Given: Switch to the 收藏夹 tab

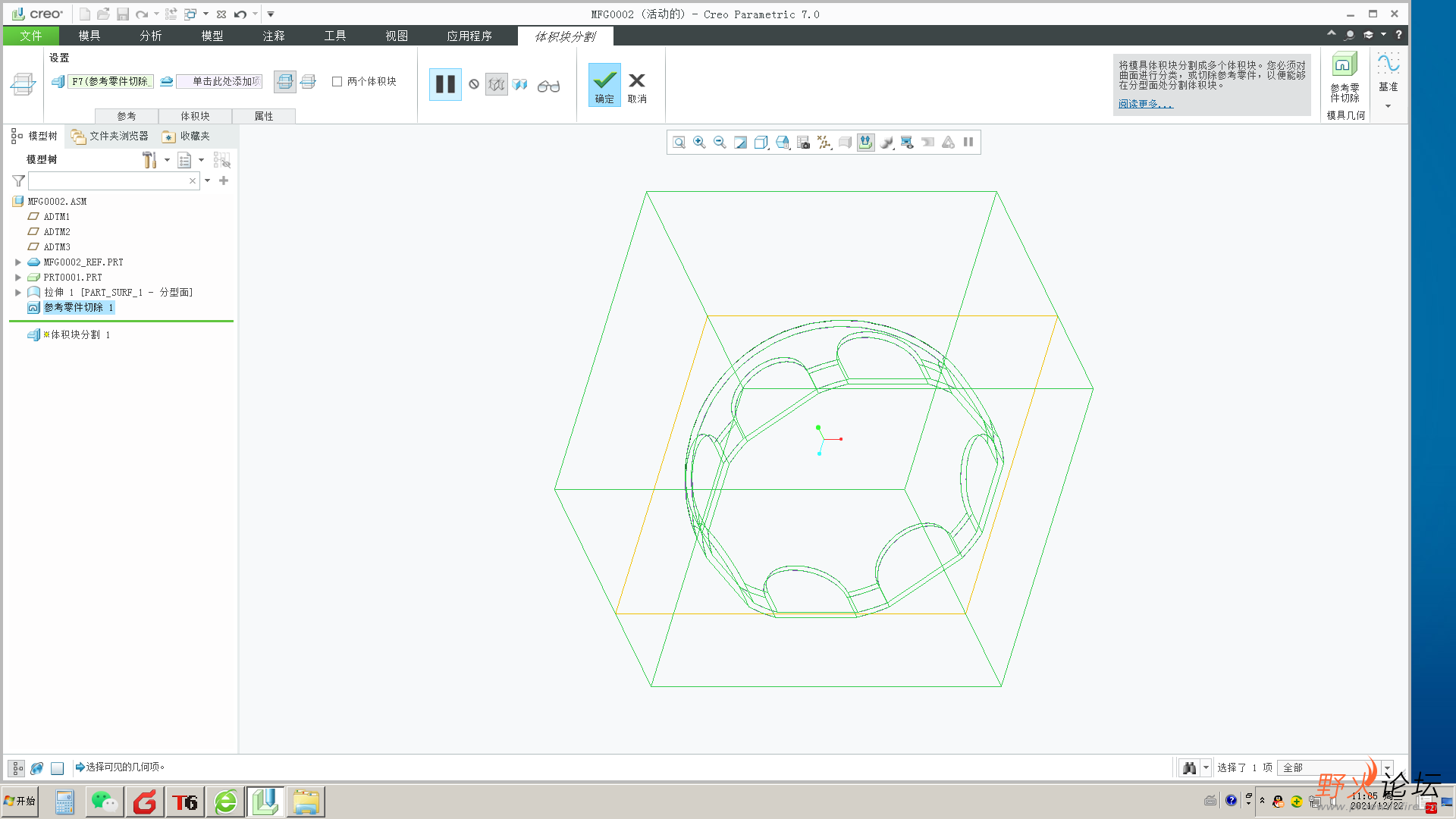Looking at the screenshot, I should (186, 136).
